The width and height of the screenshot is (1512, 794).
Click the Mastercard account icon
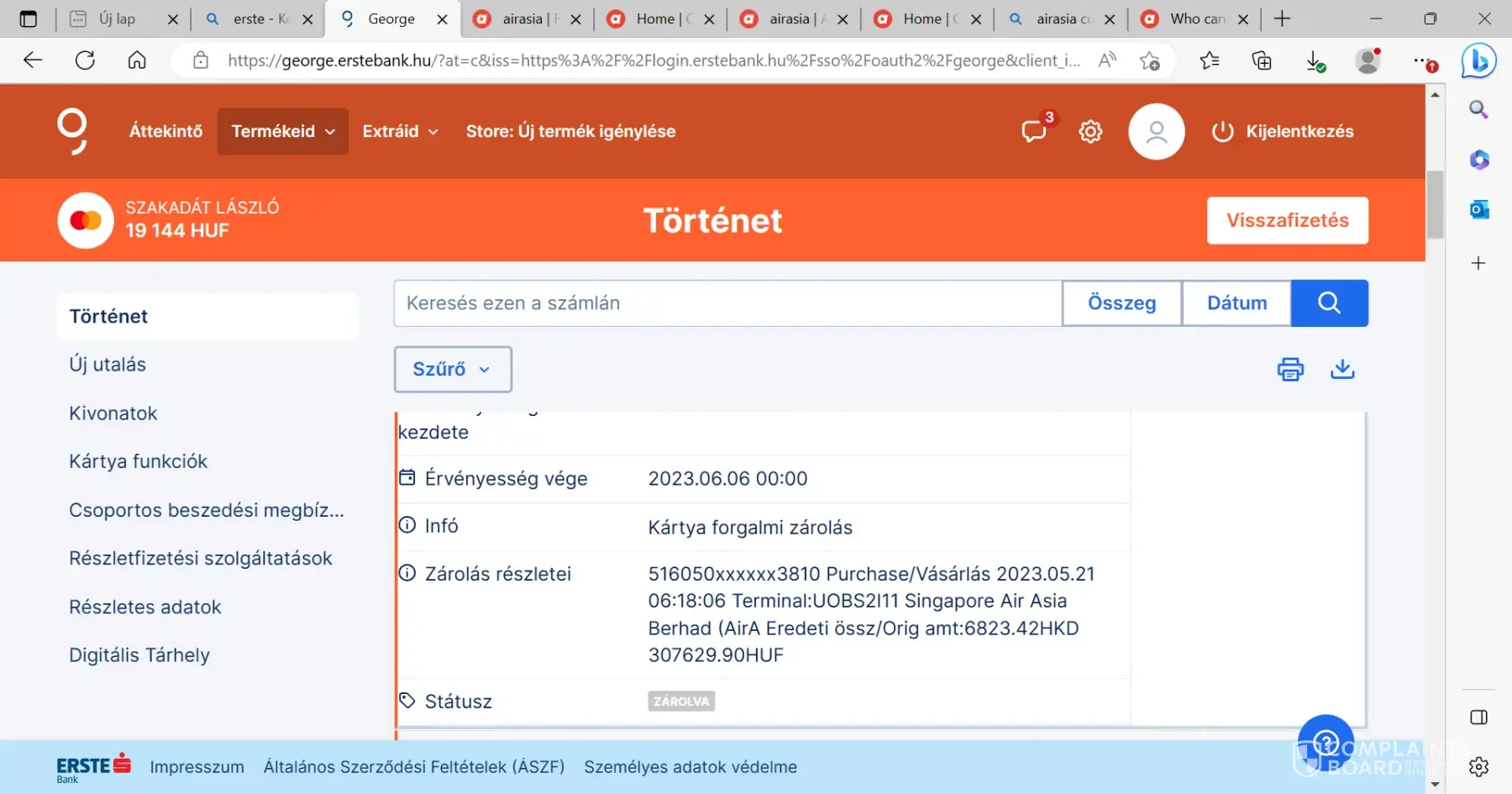[x=86, y=220]
